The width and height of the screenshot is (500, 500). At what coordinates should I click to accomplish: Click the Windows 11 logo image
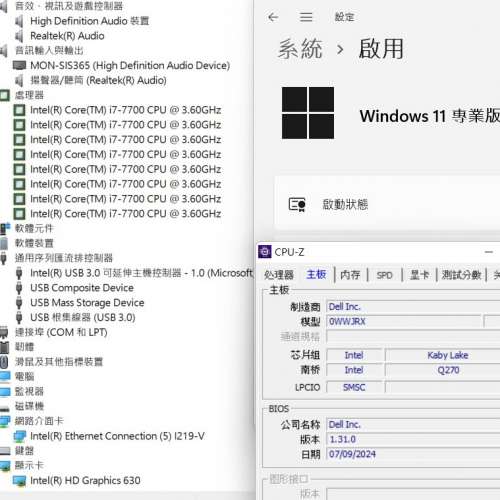pyautogui.click(x=308, y=113)
